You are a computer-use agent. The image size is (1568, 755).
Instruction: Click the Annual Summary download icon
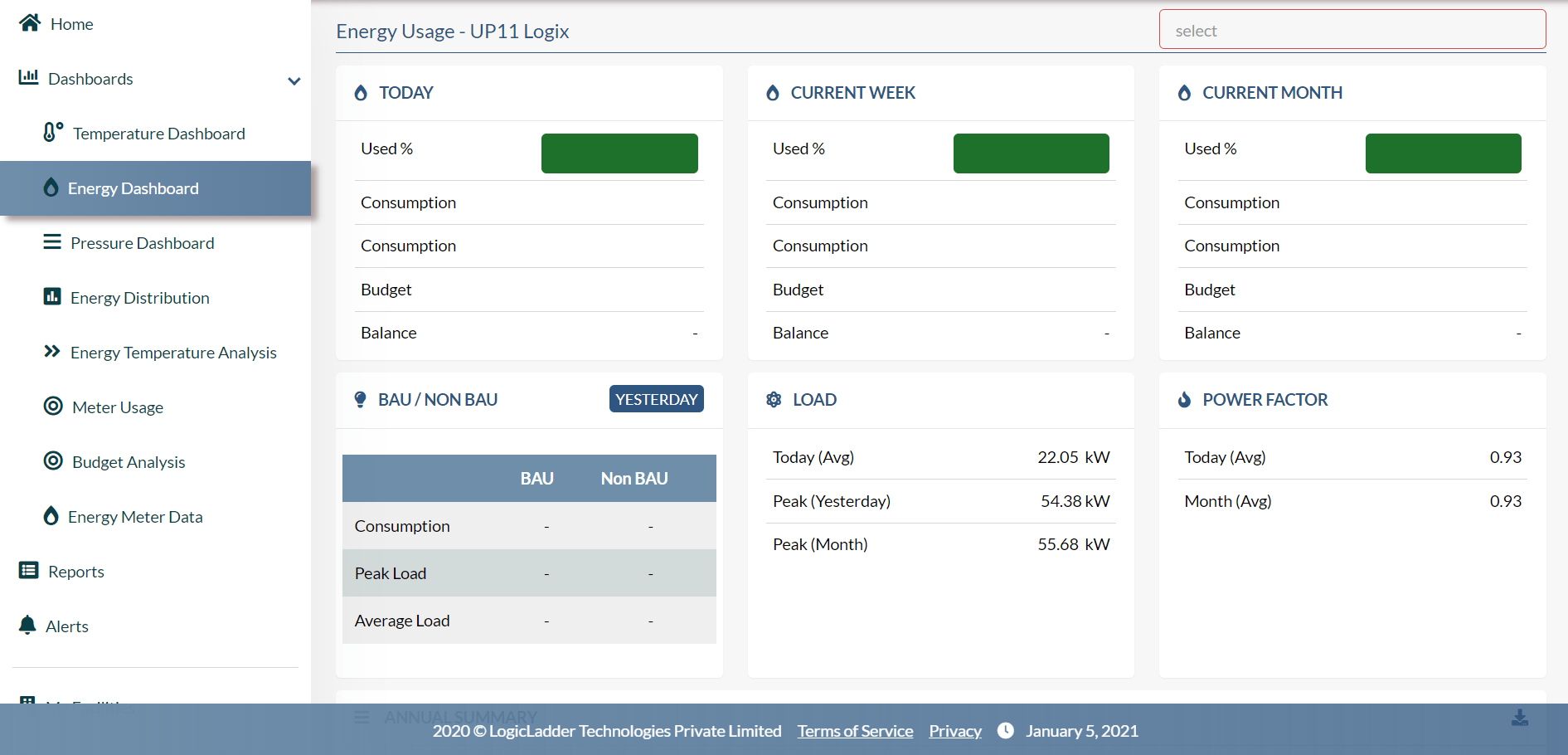coord(1520,718)
